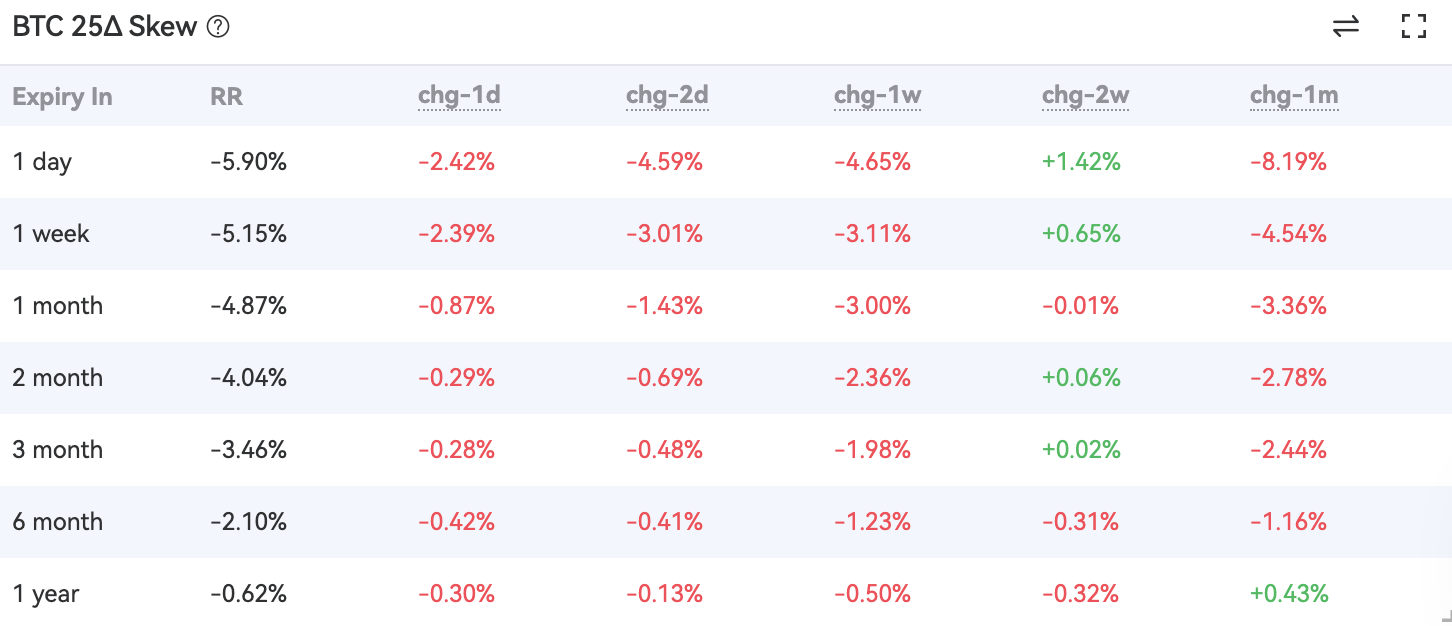Viewport: 1452px width, 626px height.
Task: Select the chg-1w column header
Action: (877, 96)
